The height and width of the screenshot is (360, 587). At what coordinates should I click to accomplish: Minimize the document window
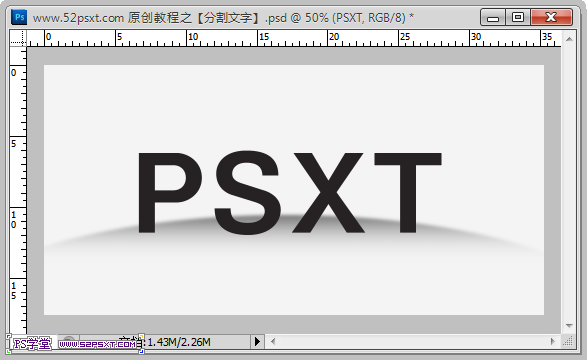493,18
